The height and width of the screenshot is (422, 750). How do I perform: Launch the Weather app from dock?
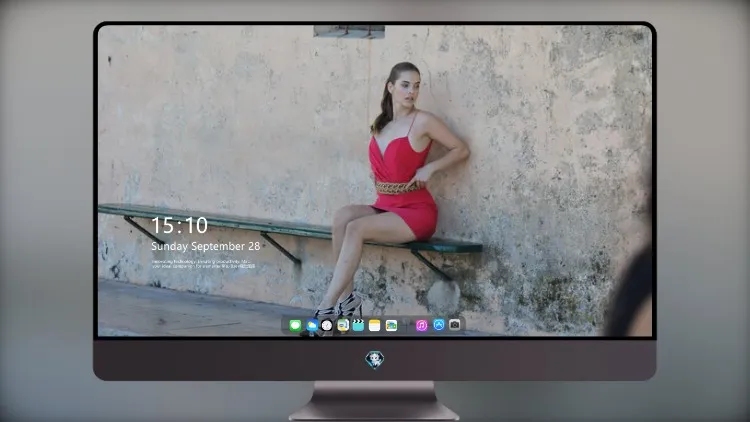(311, 326)
